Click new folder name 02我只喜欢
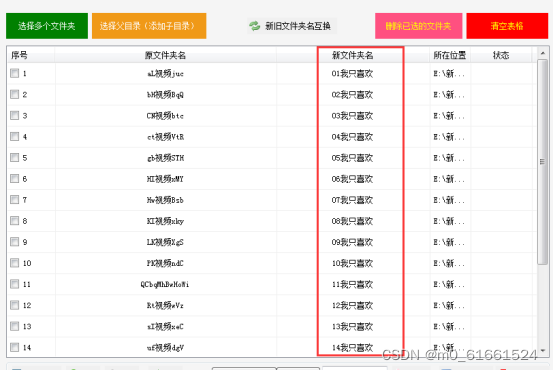This screenshot has width=553, height=371. [x=352, y=95]
